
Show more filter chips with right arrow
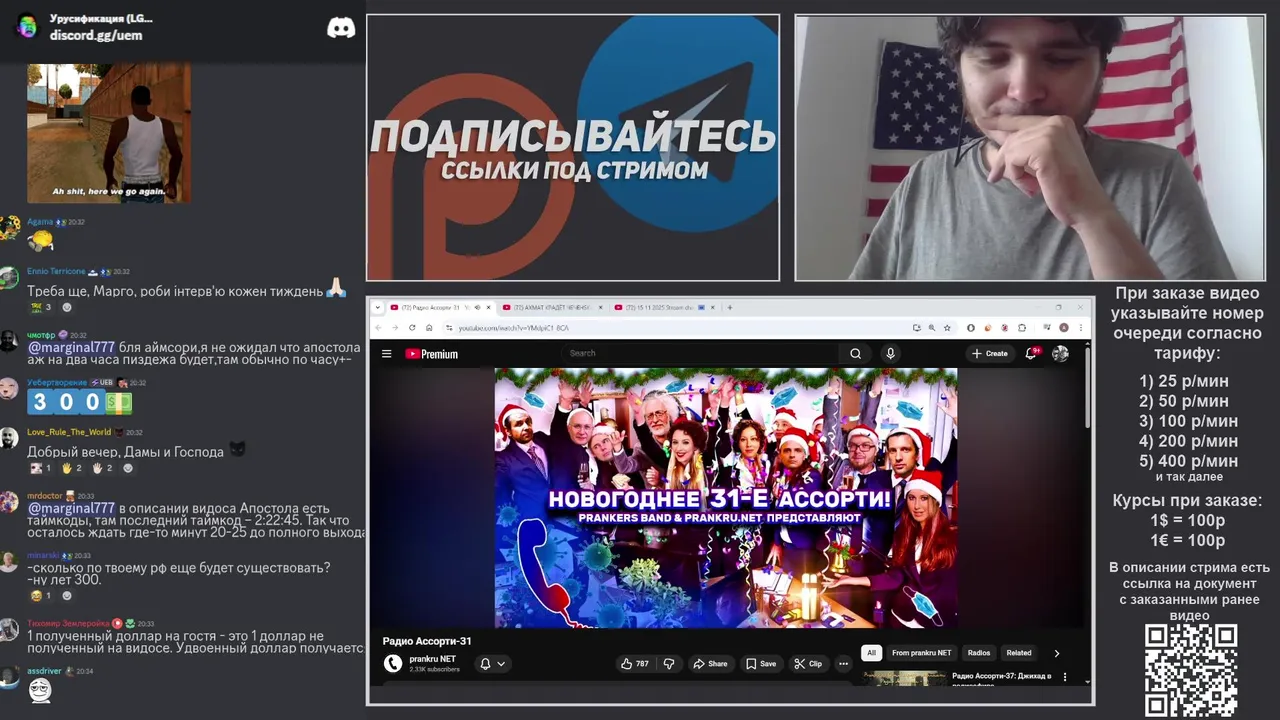click(1057, 653)
